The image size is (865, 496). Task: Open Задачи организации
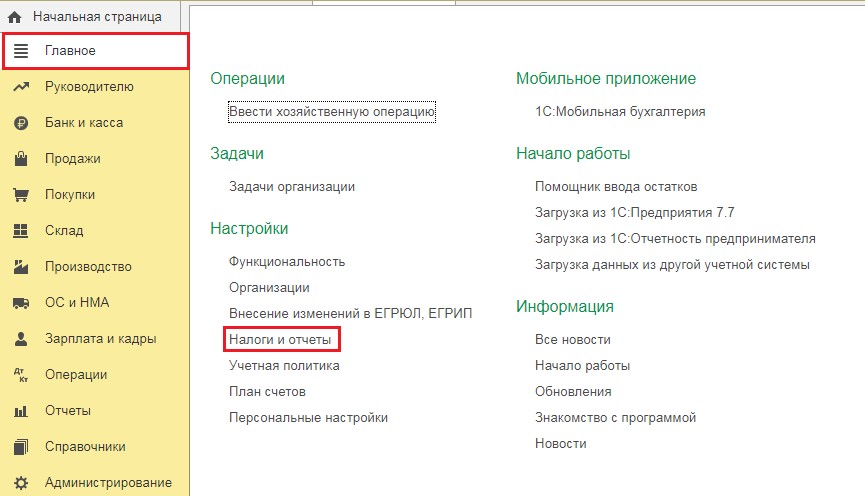tap(292, 187)
